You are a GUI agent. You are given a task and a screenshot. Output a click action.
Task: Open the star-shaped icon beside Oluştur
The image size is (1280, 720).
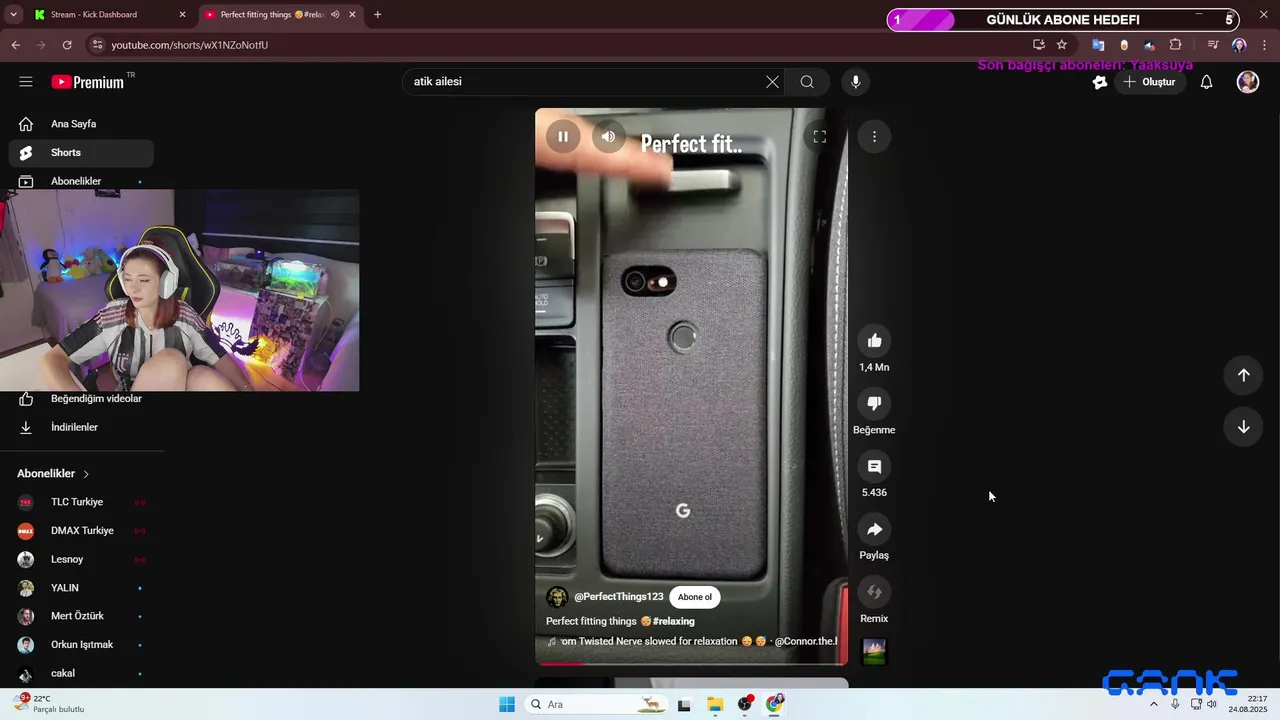point(1100,82)
